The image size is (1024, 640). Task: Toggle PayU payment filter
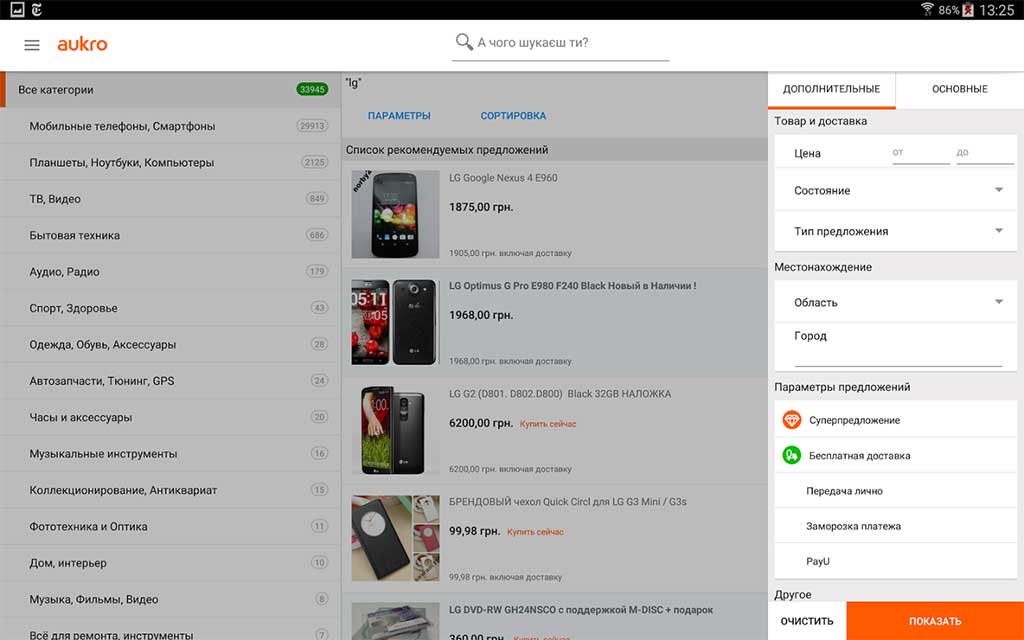pyautogui.click(x=895, y=561)
